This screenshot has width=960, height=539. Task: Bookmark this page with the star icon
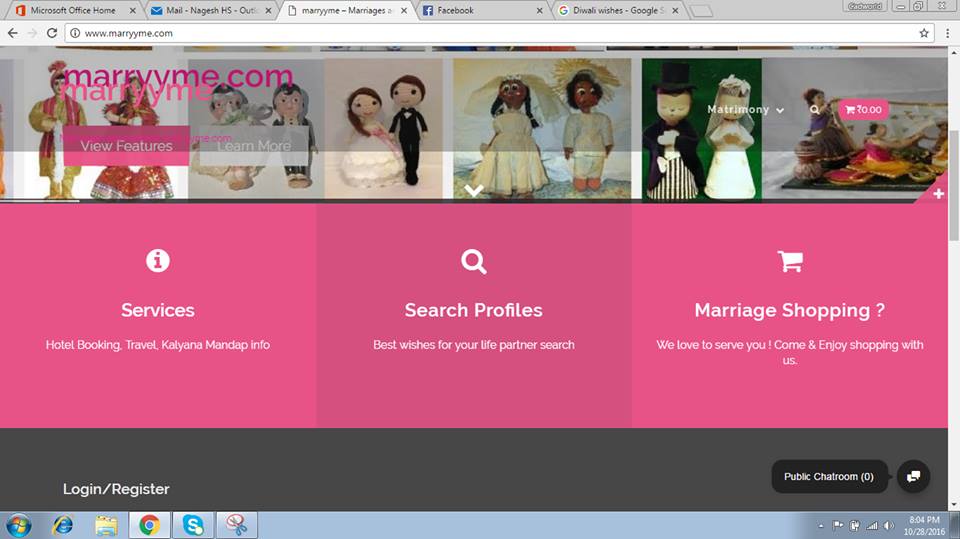(924, 33)
